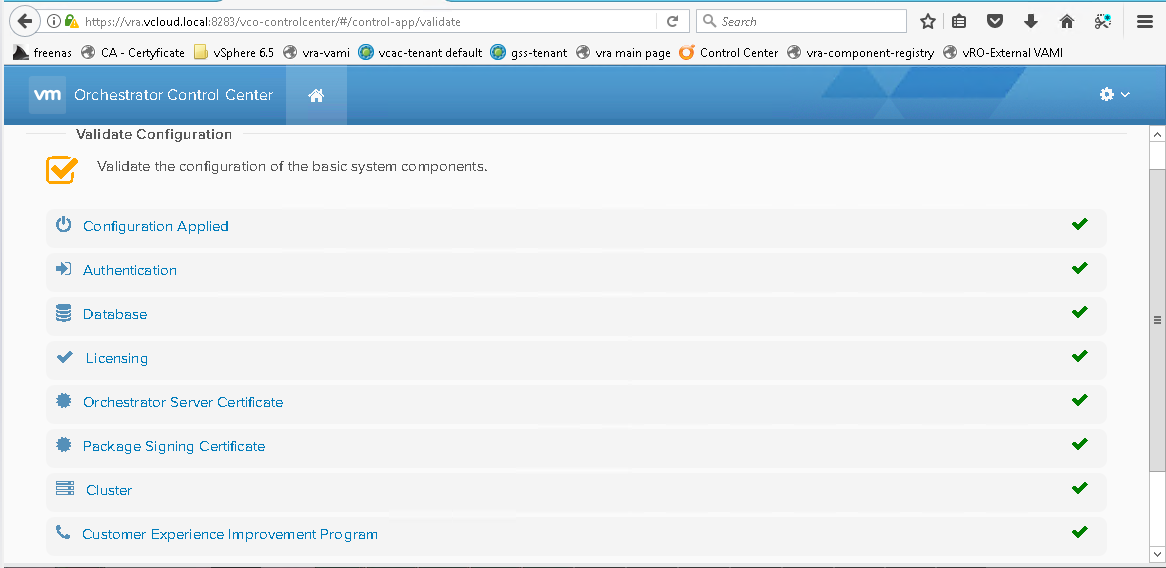Click the Pocket icon in toolbar
Screen dimensions: 1166x568
[x=995, y=22]
